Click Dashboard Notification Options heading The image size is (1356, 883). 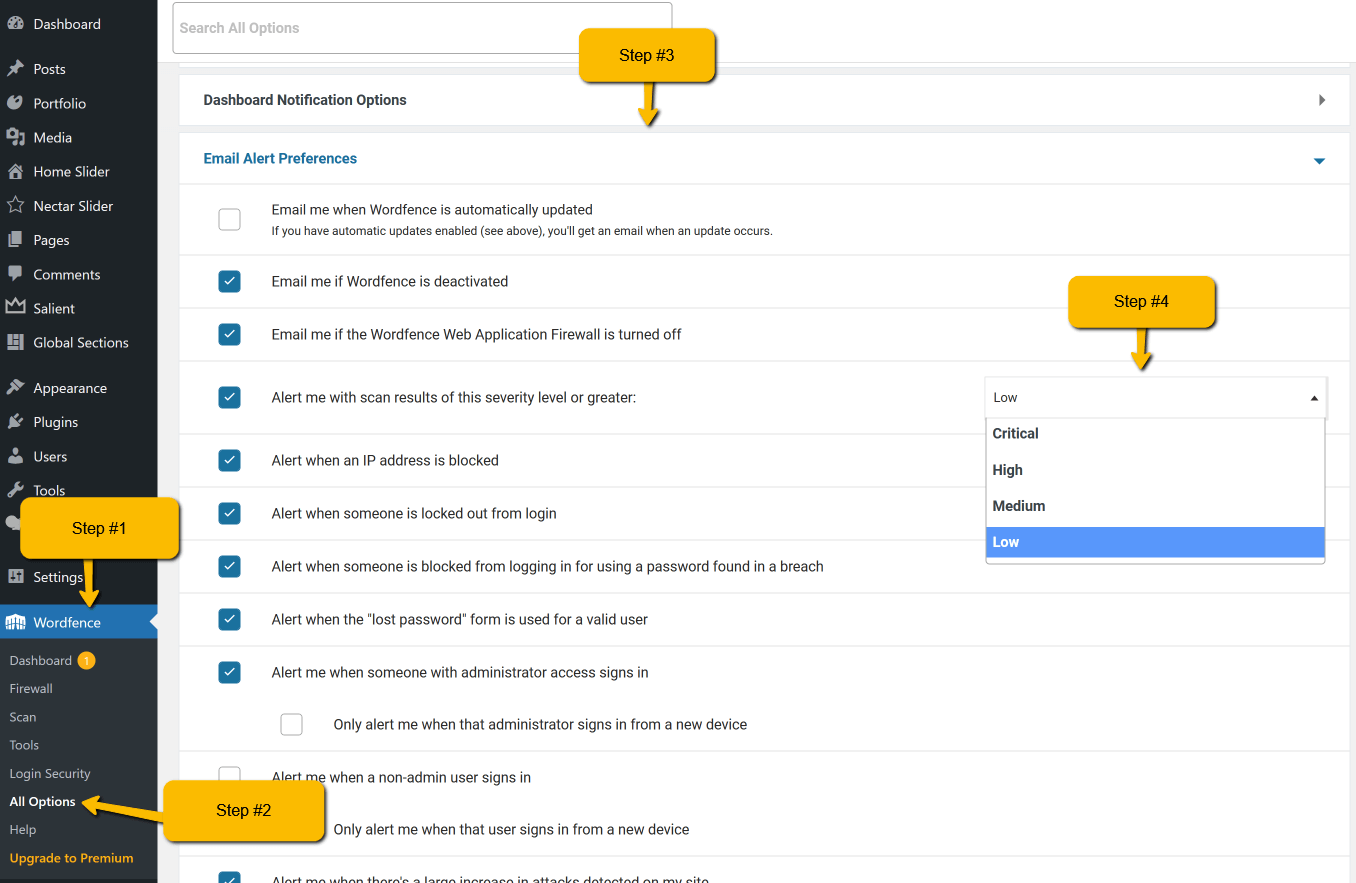[305, 100]
